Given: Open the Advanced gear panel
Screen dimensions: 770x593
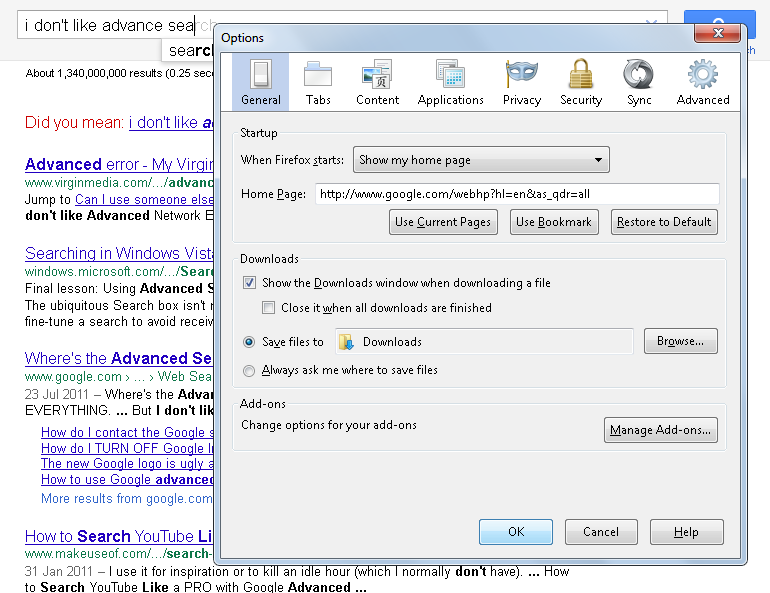Looking at the screenshot, I should tap(703, 82).
